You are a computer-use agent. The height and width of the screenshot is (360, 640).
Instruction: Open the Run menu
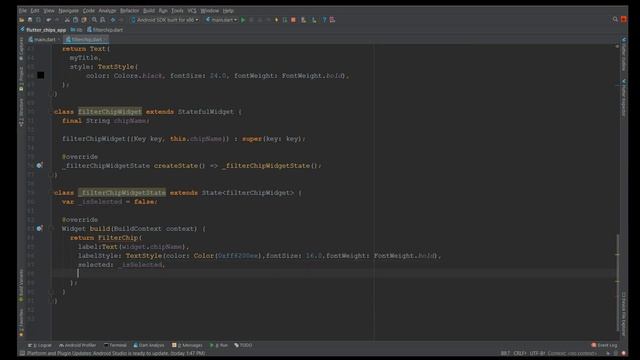point(163,11)
